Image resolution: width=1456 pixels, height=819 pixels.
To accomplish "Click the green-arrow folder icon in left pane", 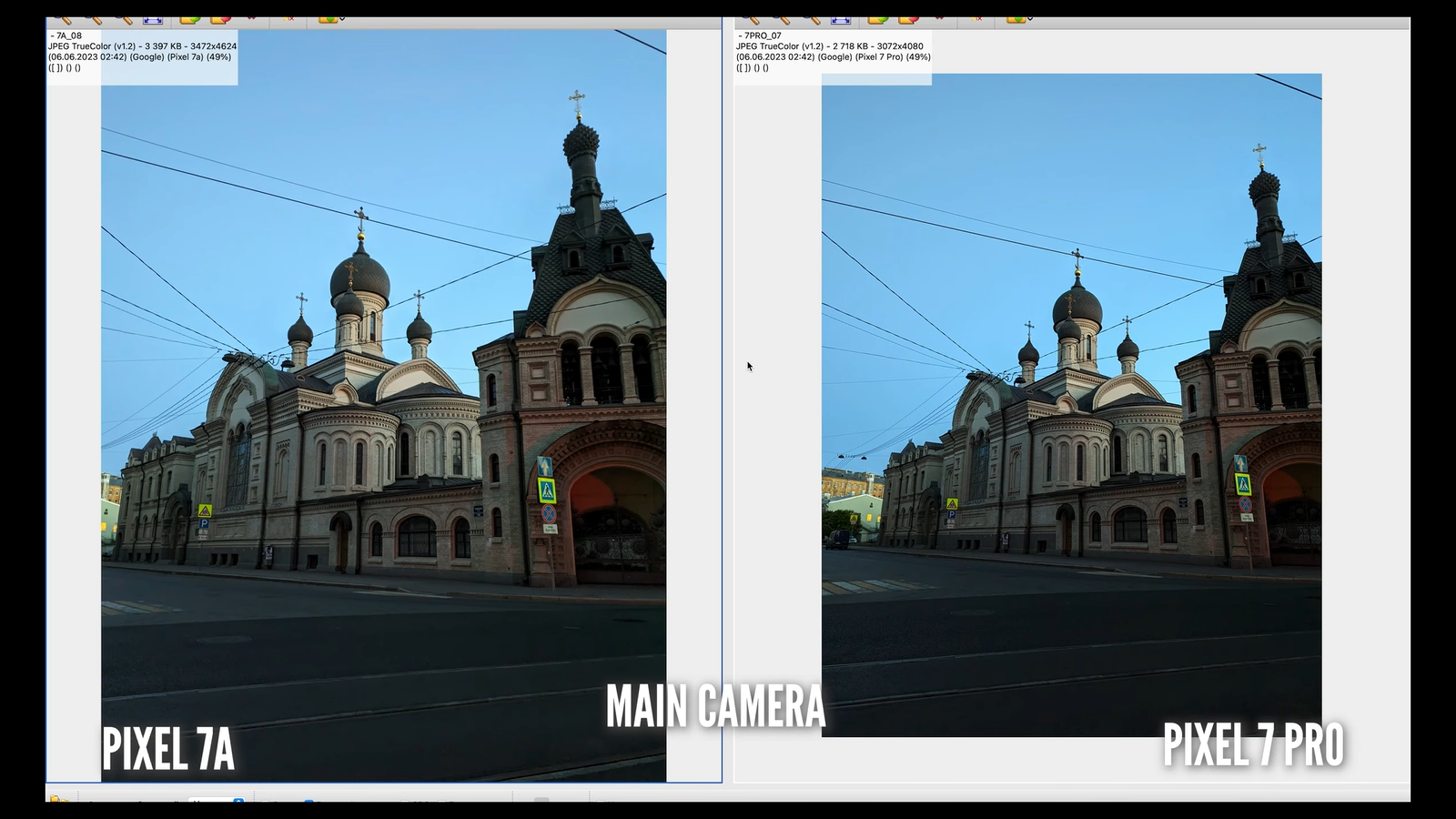I will (189, 19).
